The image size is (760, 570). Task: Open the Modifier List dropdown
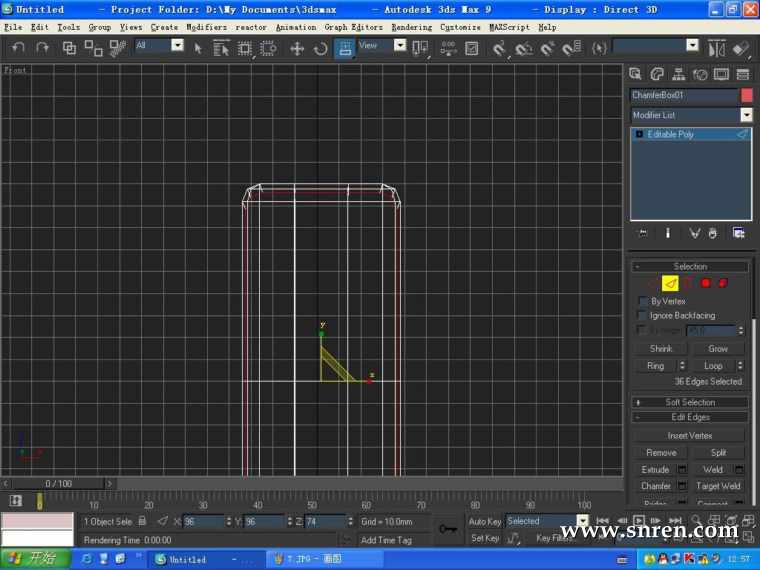pos(690,115)
